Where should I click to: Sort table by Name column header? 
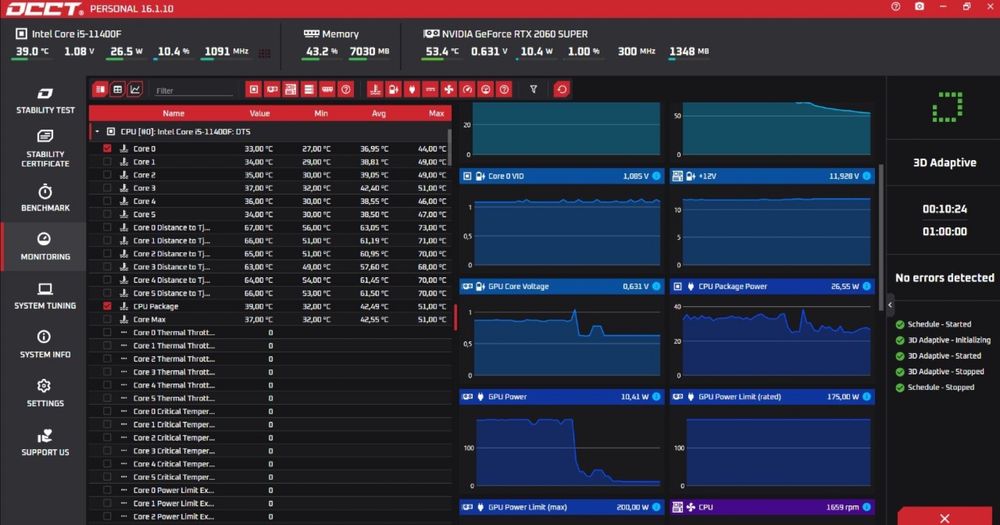tap(173, 114)
